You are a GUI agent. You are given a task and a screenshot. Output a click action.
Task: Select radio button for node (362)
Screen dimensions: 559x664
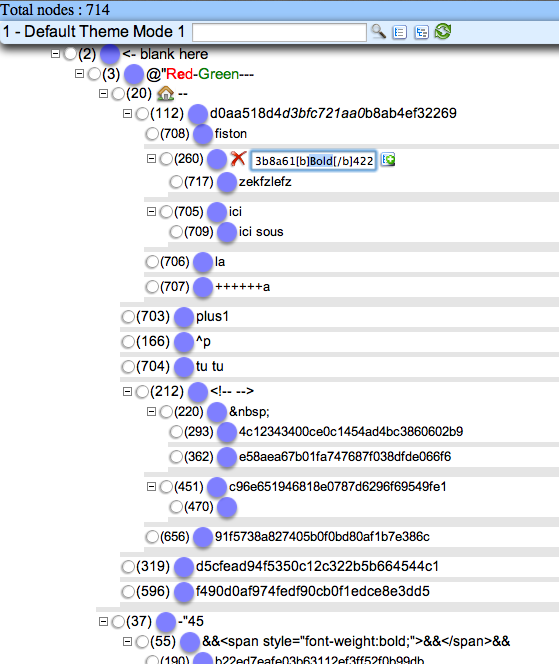[176, 457]
